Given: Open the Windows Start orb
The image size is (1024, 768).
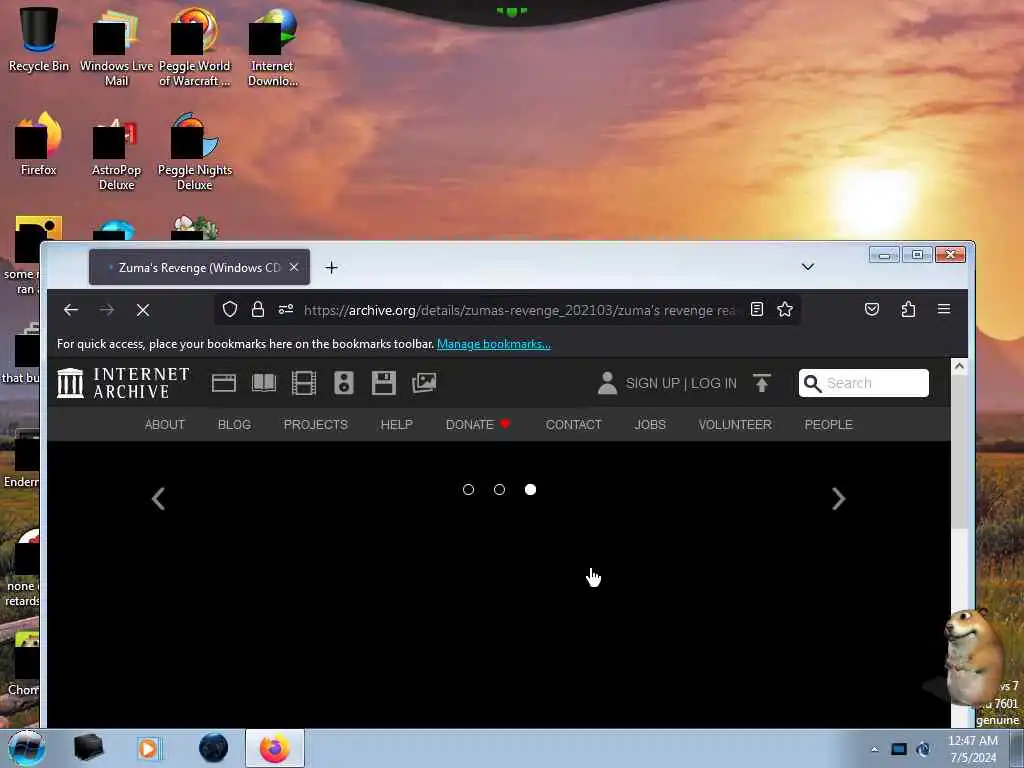Looking at the screenshot, I should pyautogui.click(x=27, y=748).
